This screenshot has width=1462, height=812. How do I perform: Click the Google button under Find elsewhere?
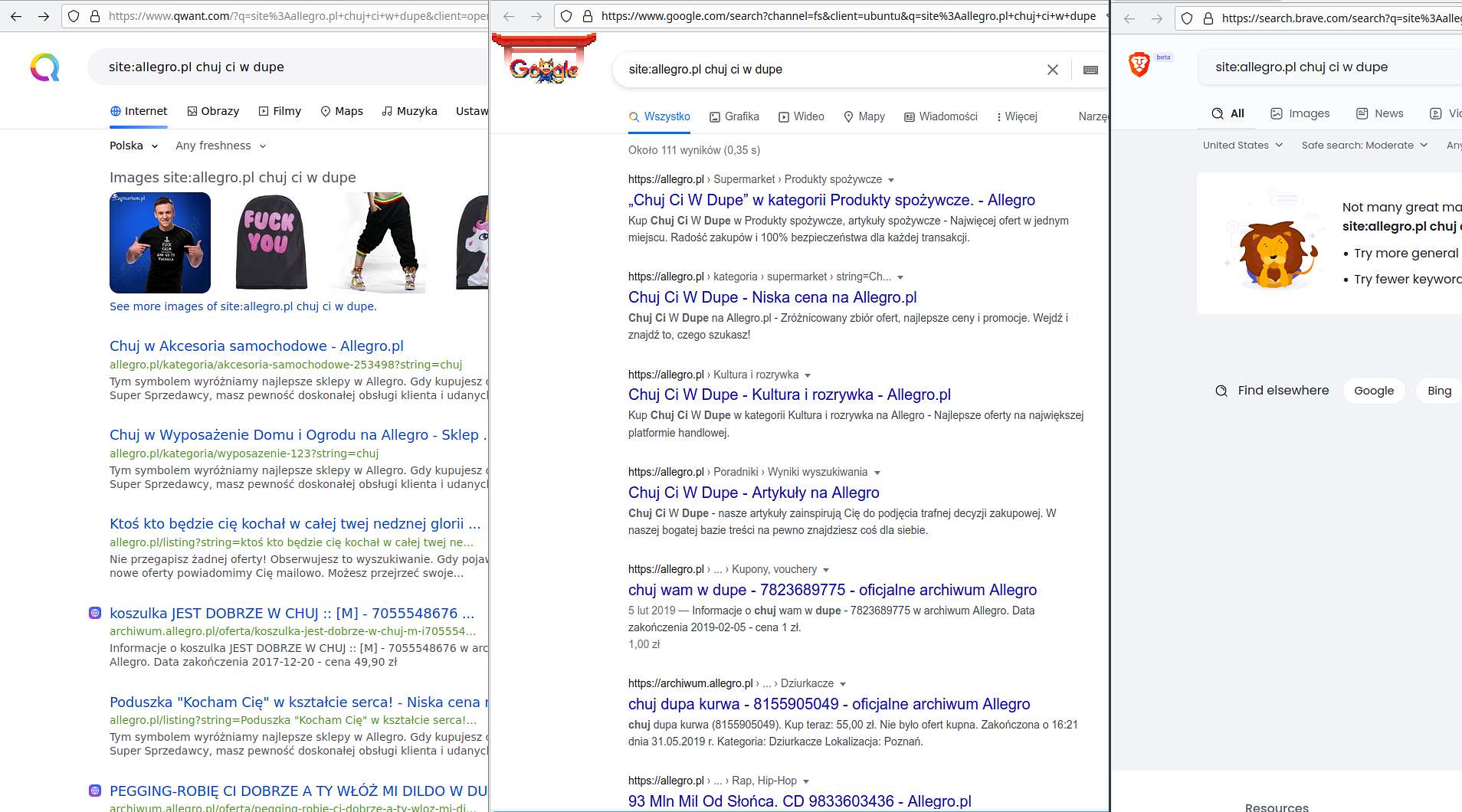pos(1374,391)
